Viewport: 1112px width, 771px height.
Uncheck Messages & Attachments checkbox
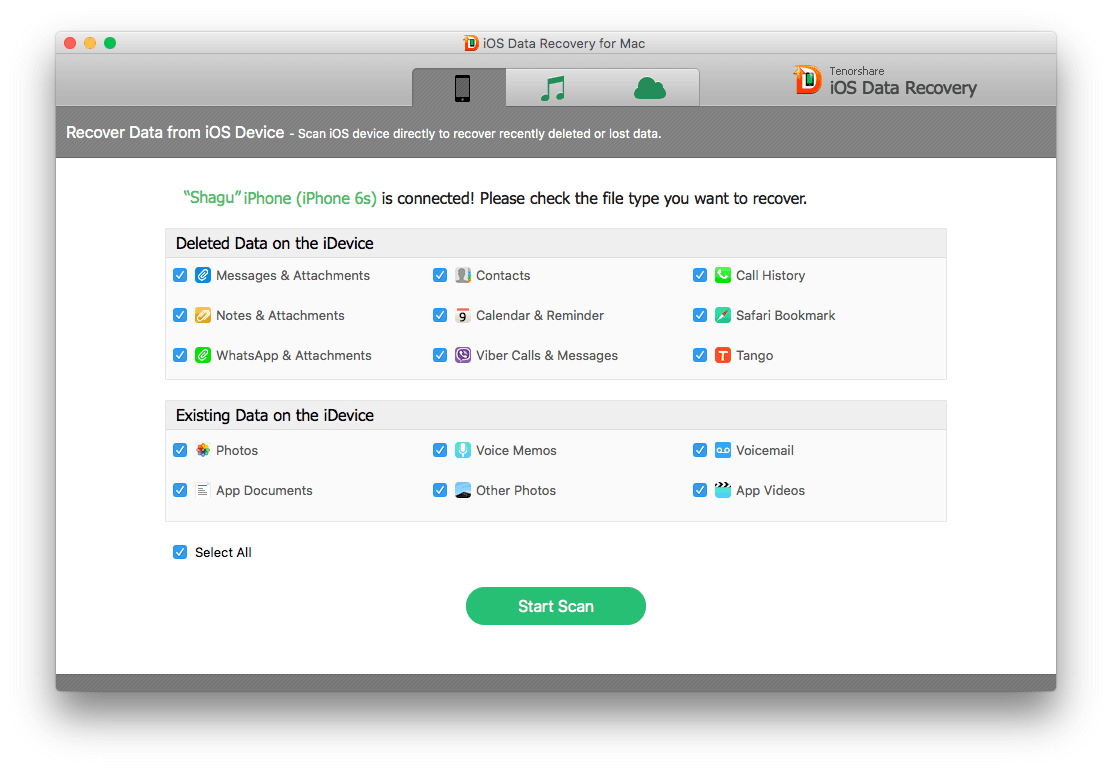180,275
